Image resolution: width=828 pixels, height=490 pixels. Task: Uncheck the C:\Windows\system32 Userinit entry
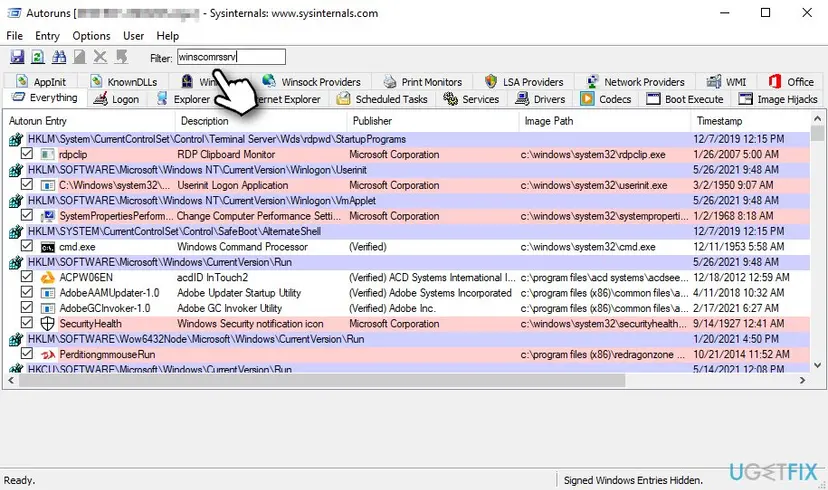27,184
